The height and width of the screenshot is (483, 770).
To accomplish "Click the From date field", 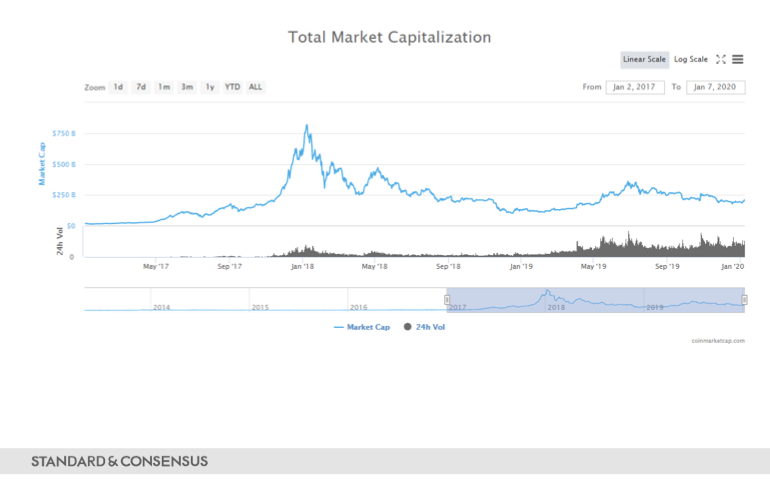I will click(633, 87).
